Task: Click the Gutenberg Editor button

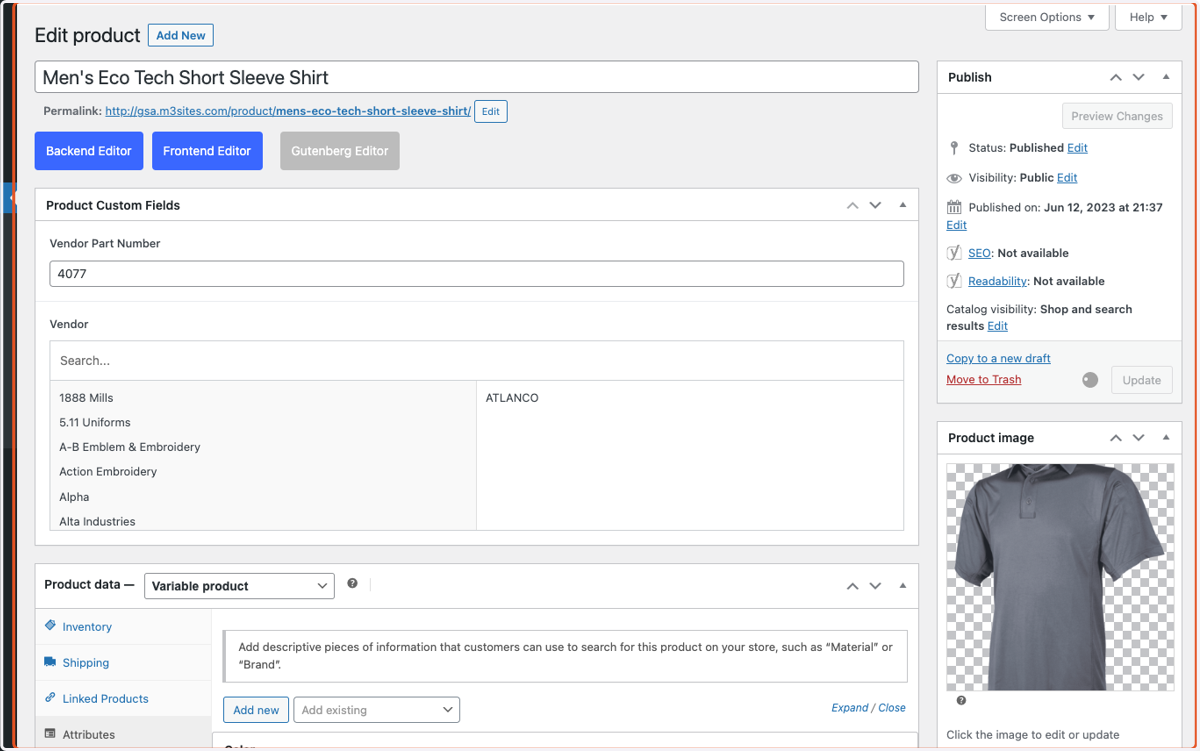Action: tap(340, 151)
